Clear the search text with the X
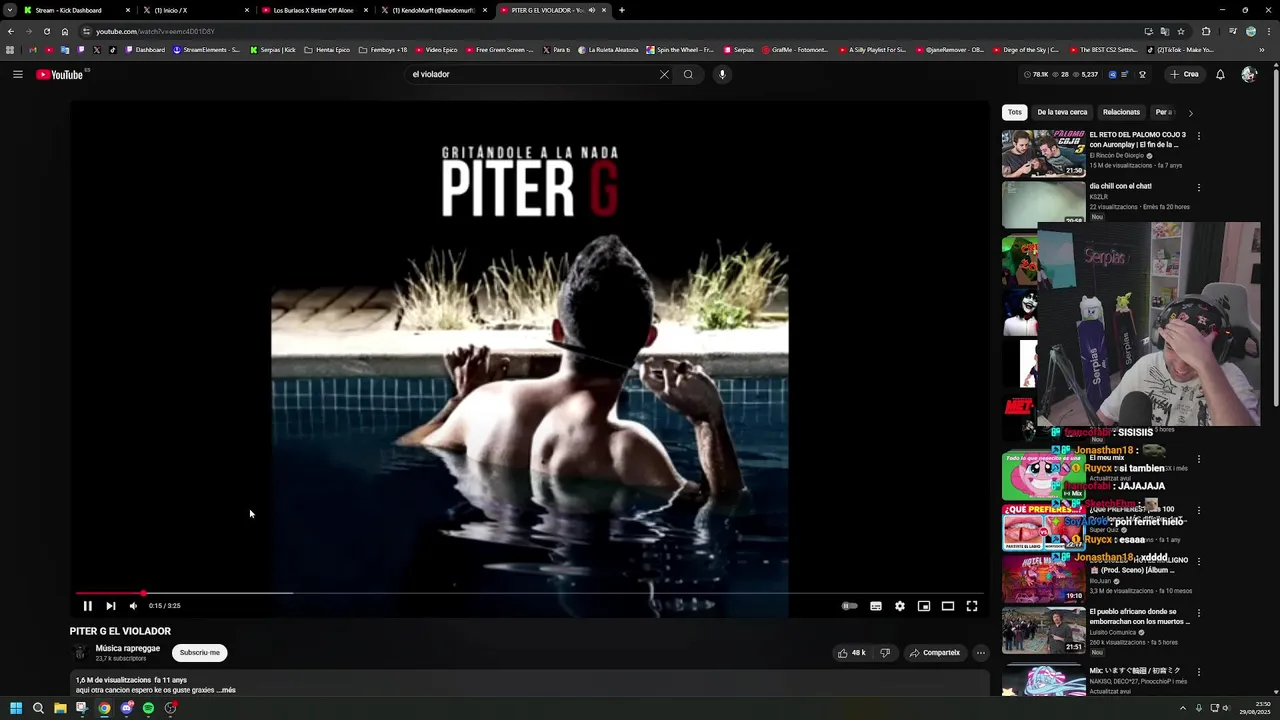The height and width of the screenshot is (720, 1280). [664, 74]
